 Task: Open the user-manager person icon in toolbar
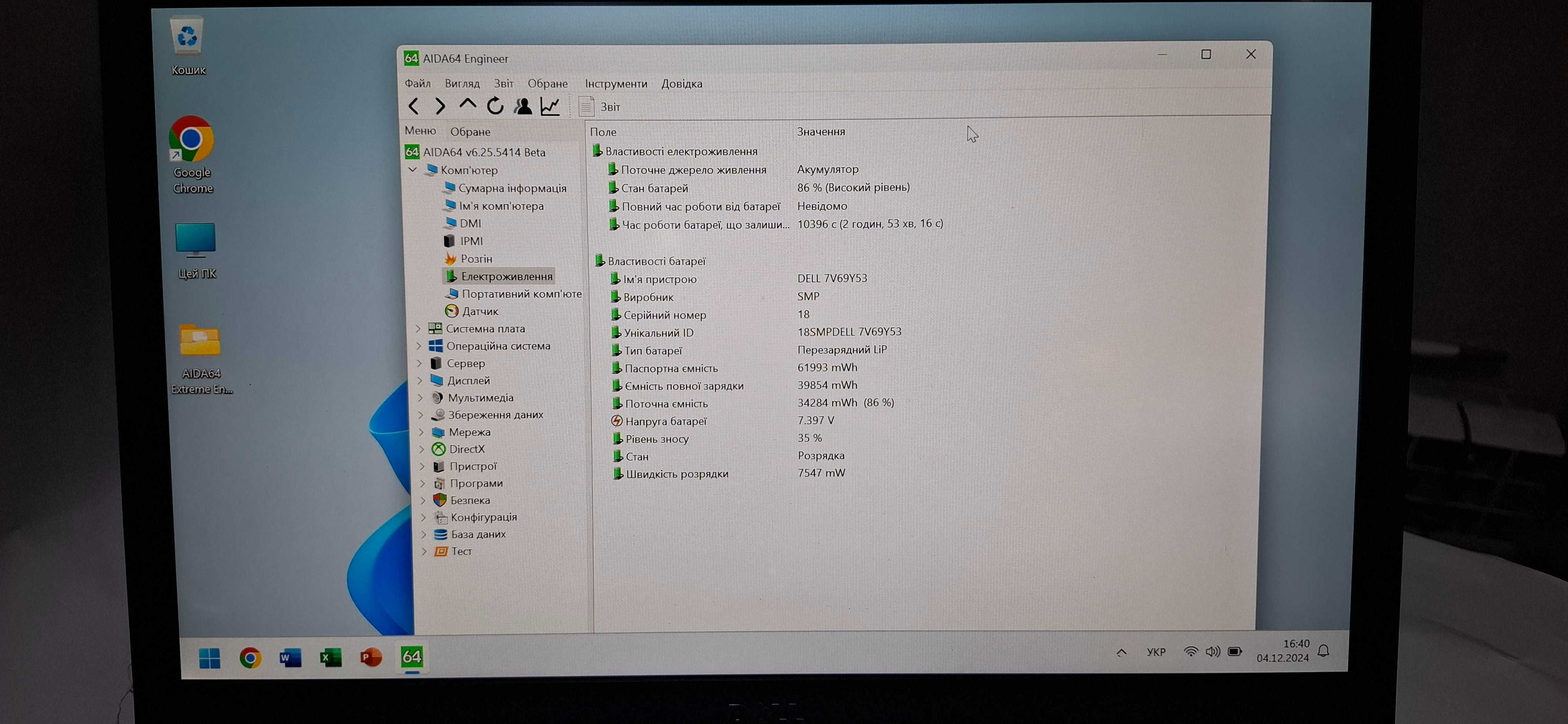[523, 106]
